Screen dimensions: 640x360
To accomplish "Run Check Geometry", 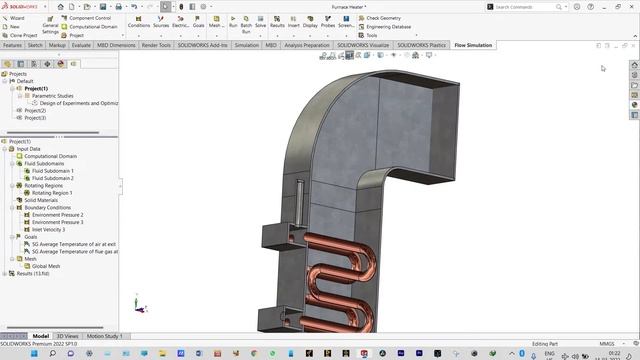I will tap(380, 18).
